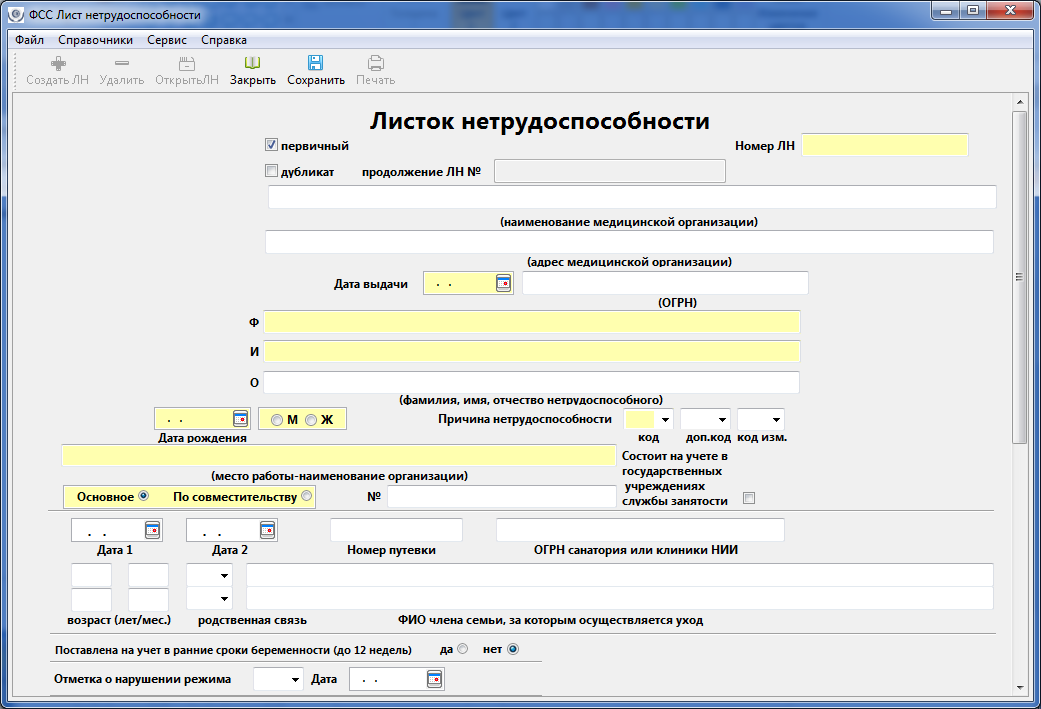Viewport: 1041px width, 709px height.
Task: Select gender Ж radio button
Action: [311, 420]
